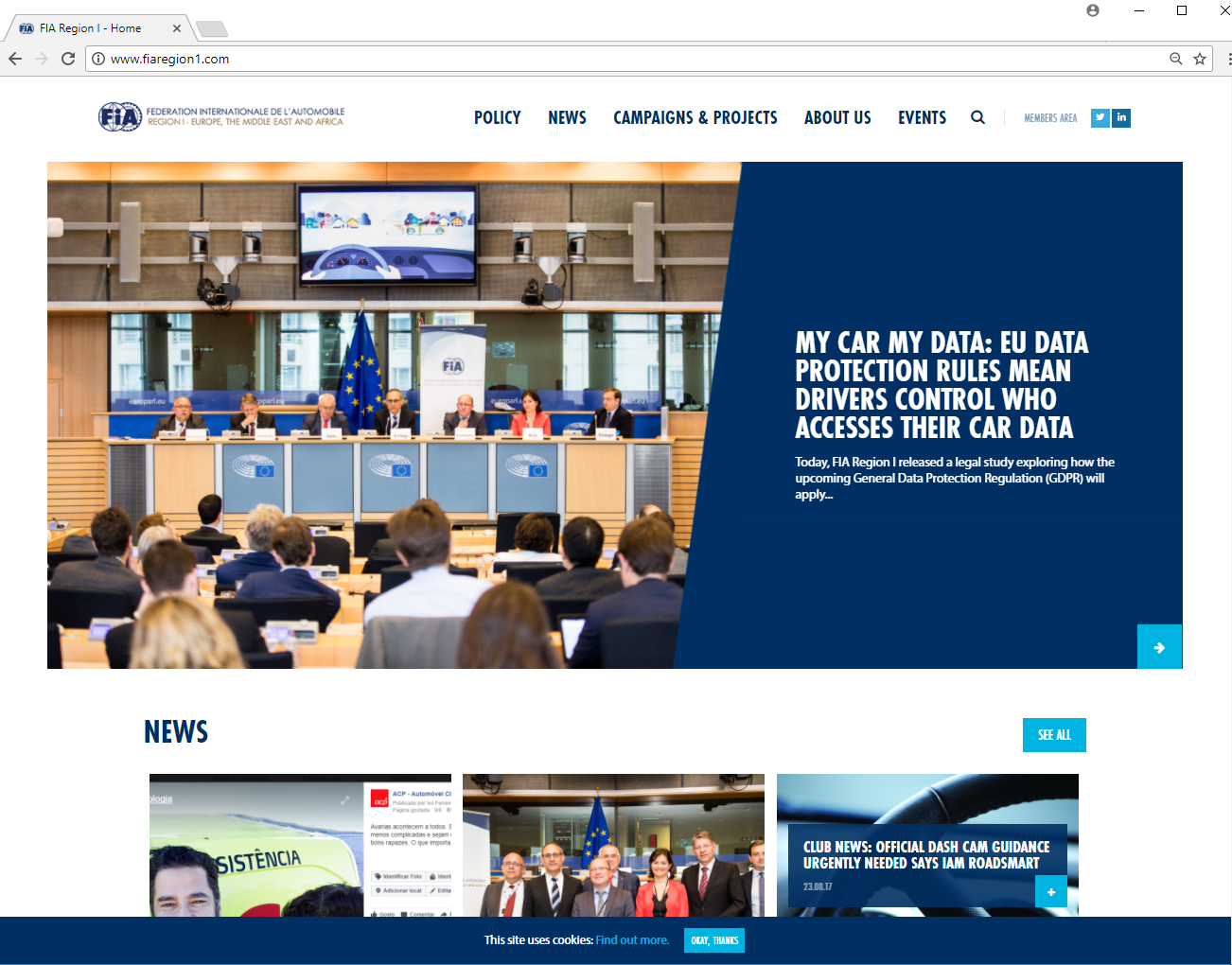Bookmark this page with star icon
This screenshot has height=965, width=1232.
pyautogui.click(x=1200, y=59)
